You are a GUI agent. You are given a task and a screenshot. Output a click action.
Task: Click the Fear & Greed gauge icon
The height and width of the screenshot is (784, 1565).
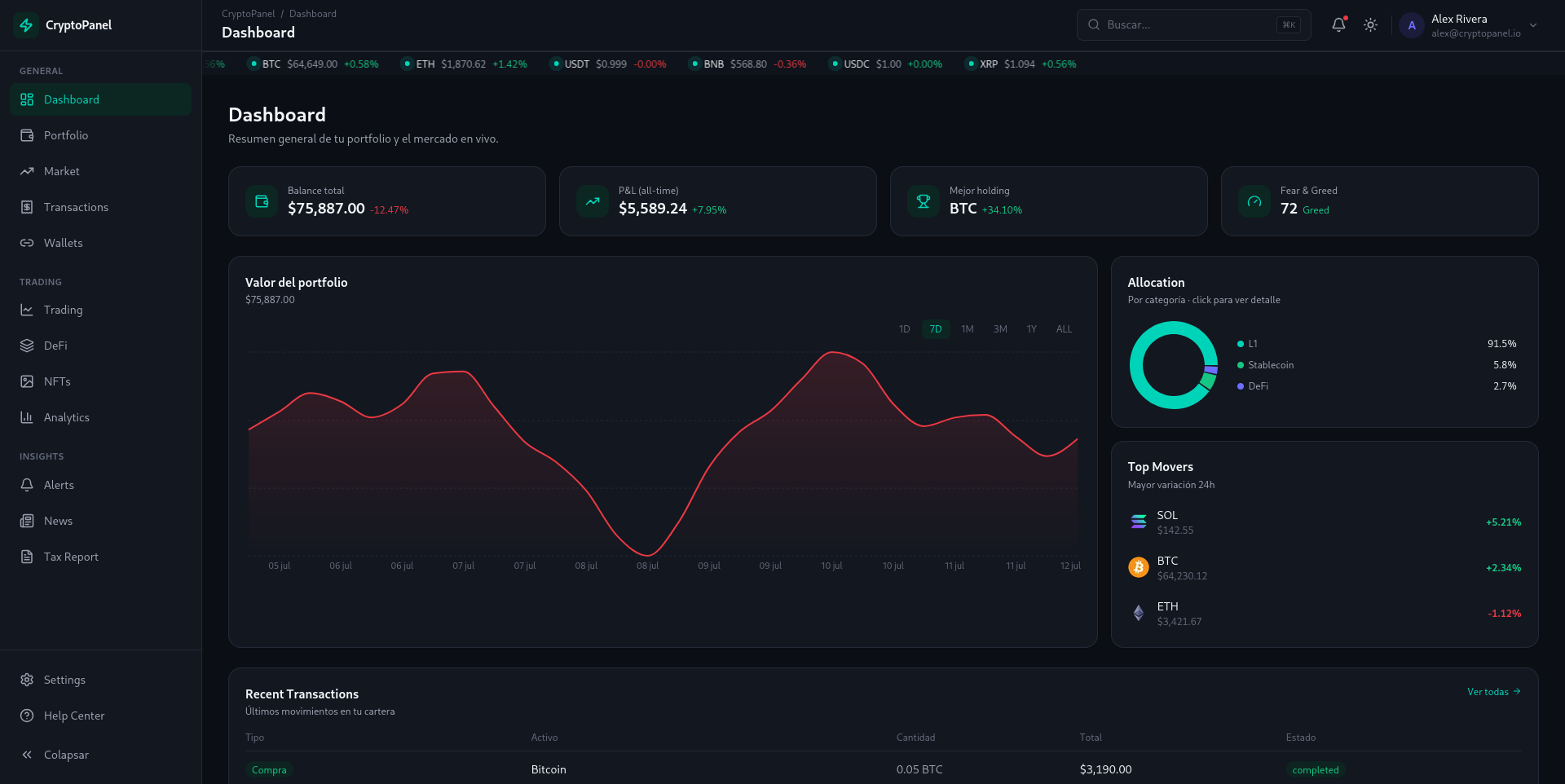tap(1254, 201)
